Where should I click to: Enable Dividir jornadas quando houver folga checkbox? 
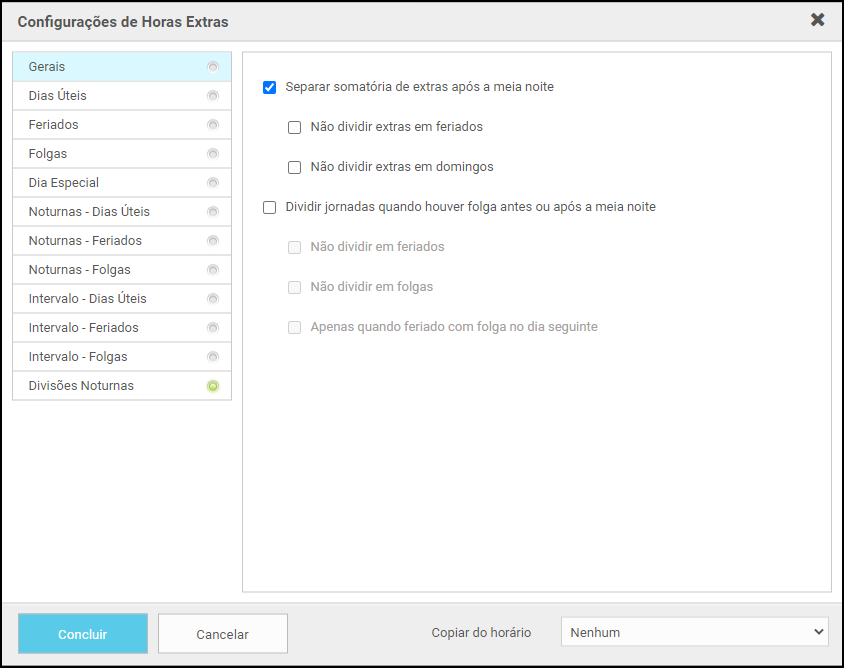point(269,207)
